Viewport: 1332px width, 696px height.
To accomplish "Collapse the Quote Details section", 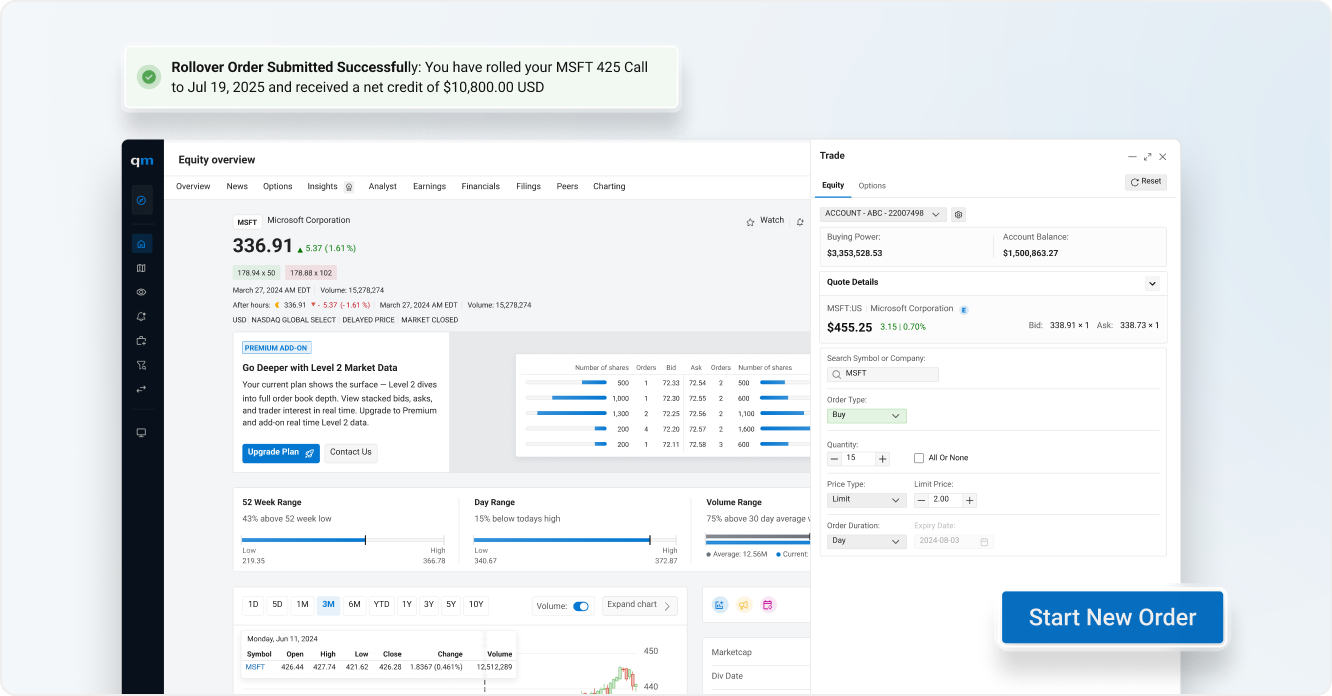I will [x=1152, y=283].
